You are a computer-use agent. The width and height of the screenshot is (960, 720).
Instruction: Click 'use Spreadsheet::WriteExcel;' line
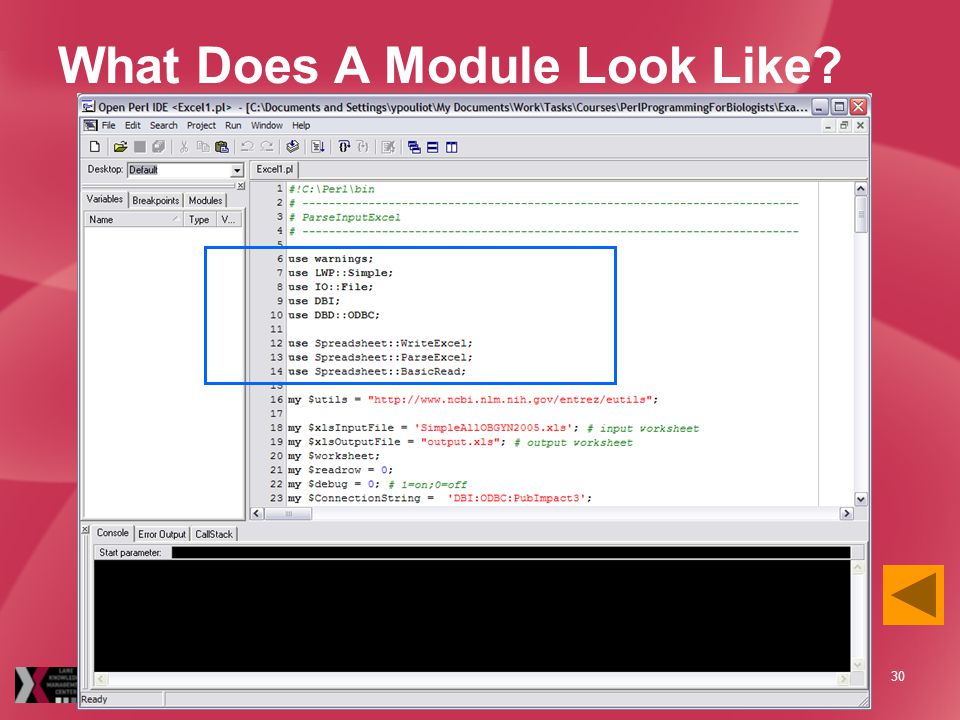[380, 343]
